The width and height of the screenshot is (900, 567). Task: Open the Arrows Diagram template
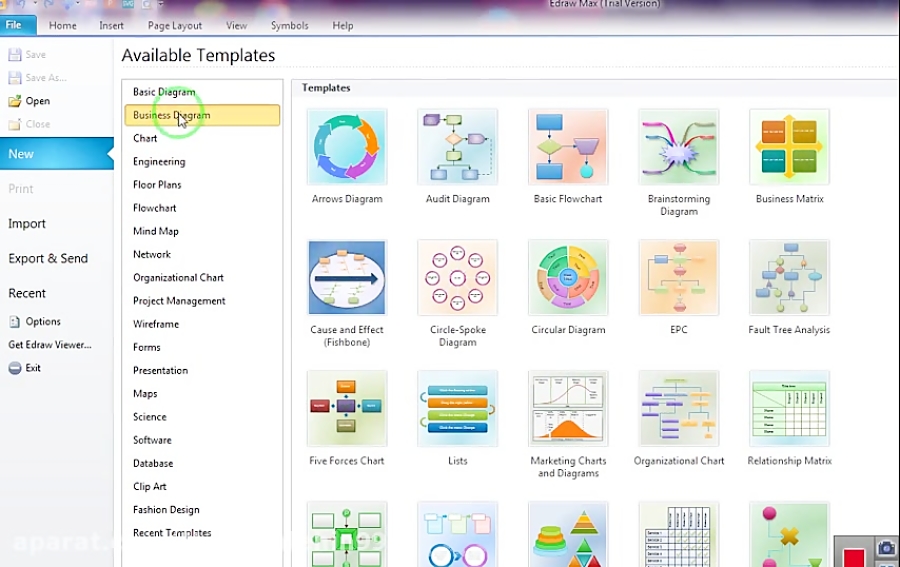[x=347, y=148]
